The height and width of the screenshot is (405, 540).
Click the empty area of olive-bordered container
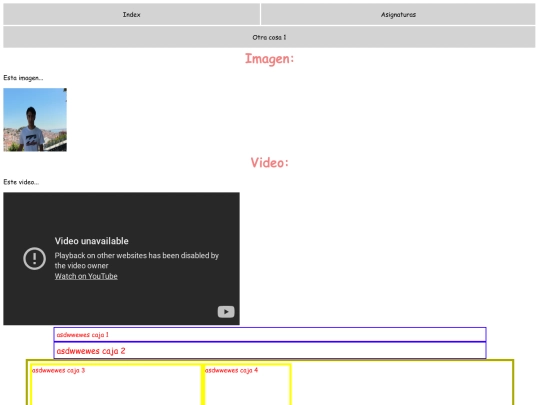pyautogui.click(x=401, y=384)
